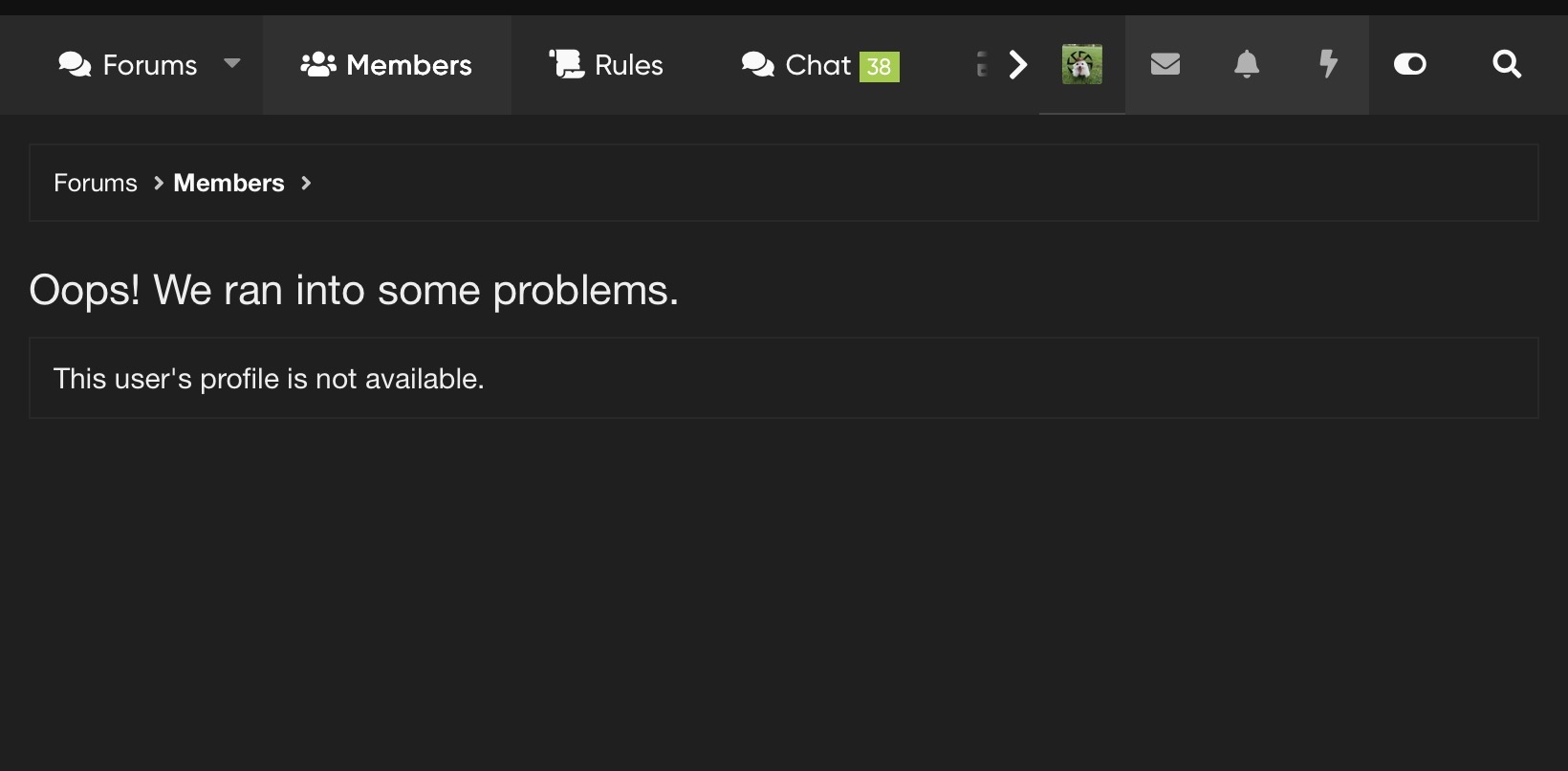The width and height of the screenshot is (1568, 771).
Task: Toggle the light/dark style switch
Action: 1410,64
